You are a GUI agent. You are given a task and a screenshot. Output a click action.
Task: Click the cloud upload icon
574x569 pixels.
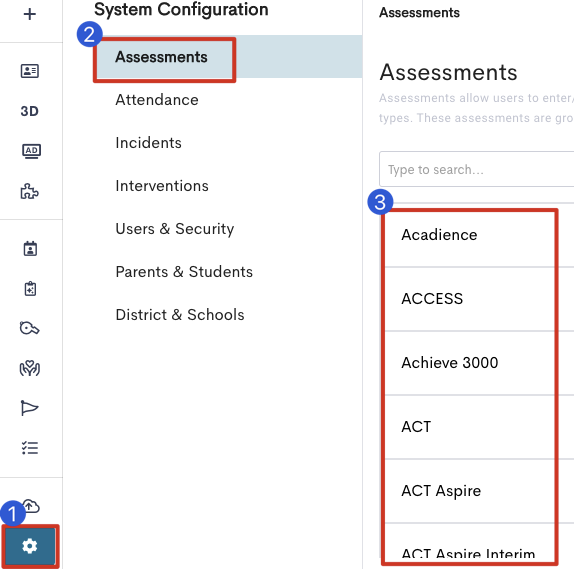tap(32, 506)
